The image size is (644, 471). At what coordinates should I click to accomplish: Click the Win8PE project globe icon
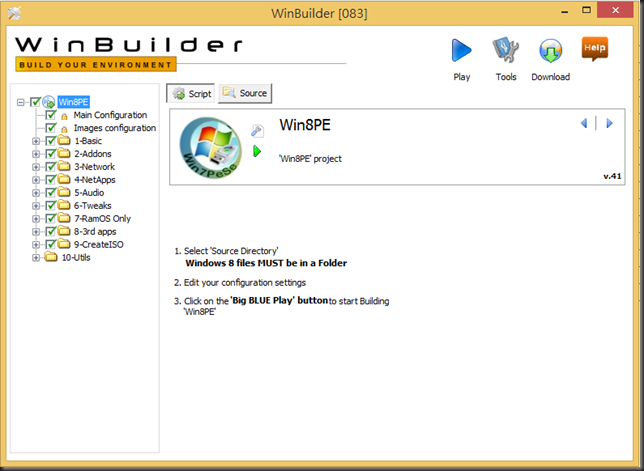tap(49, 102)
